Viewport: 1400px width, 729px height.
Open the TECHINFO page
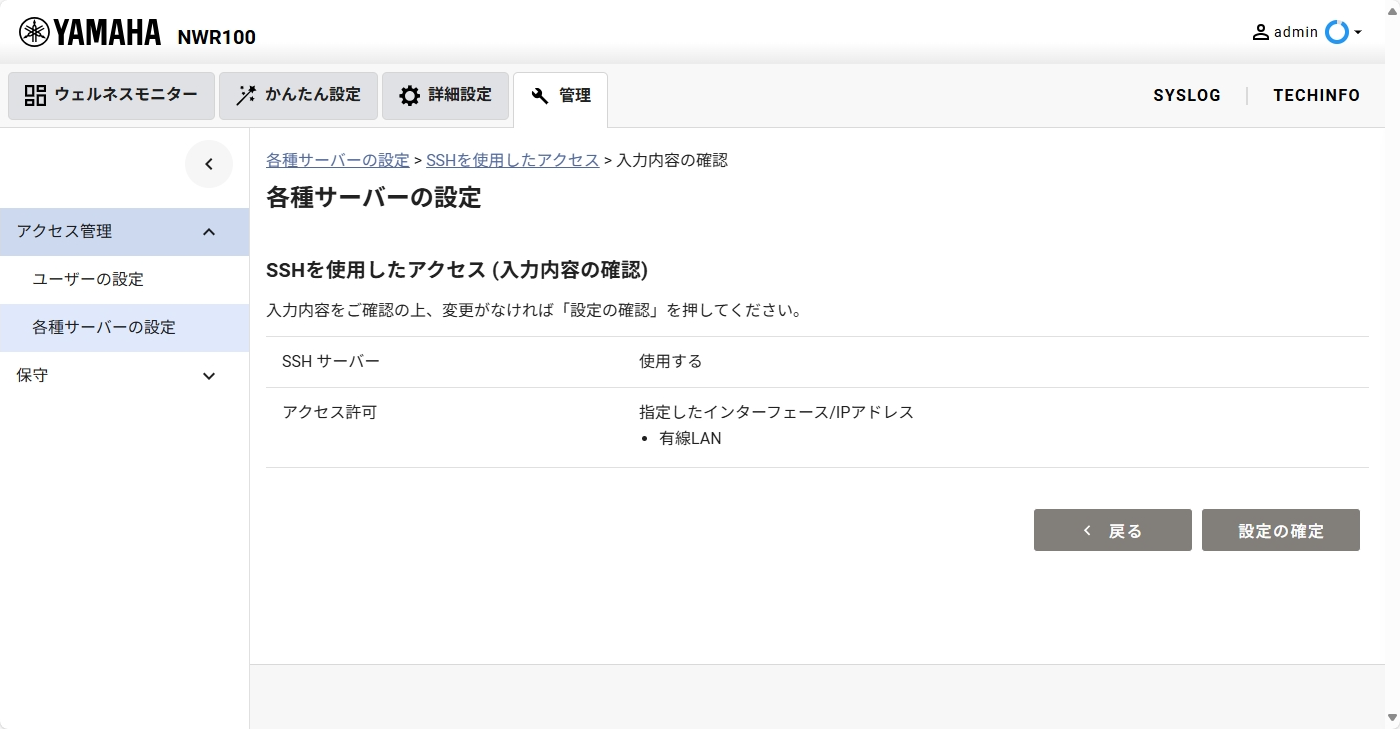[x=1316, y=95]
